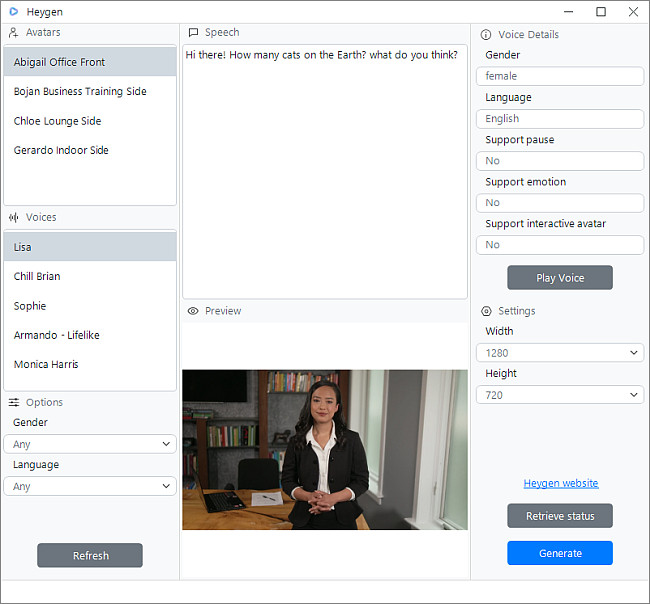Select the Sophie voice

point(90,306)
